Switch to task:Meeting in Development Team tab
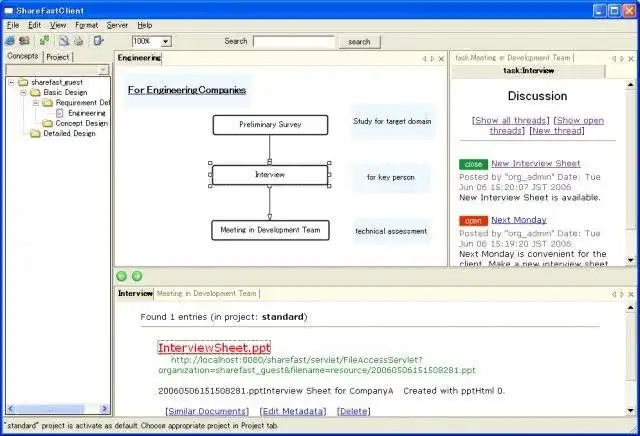640x436 pixels. (x=512, y=58)
